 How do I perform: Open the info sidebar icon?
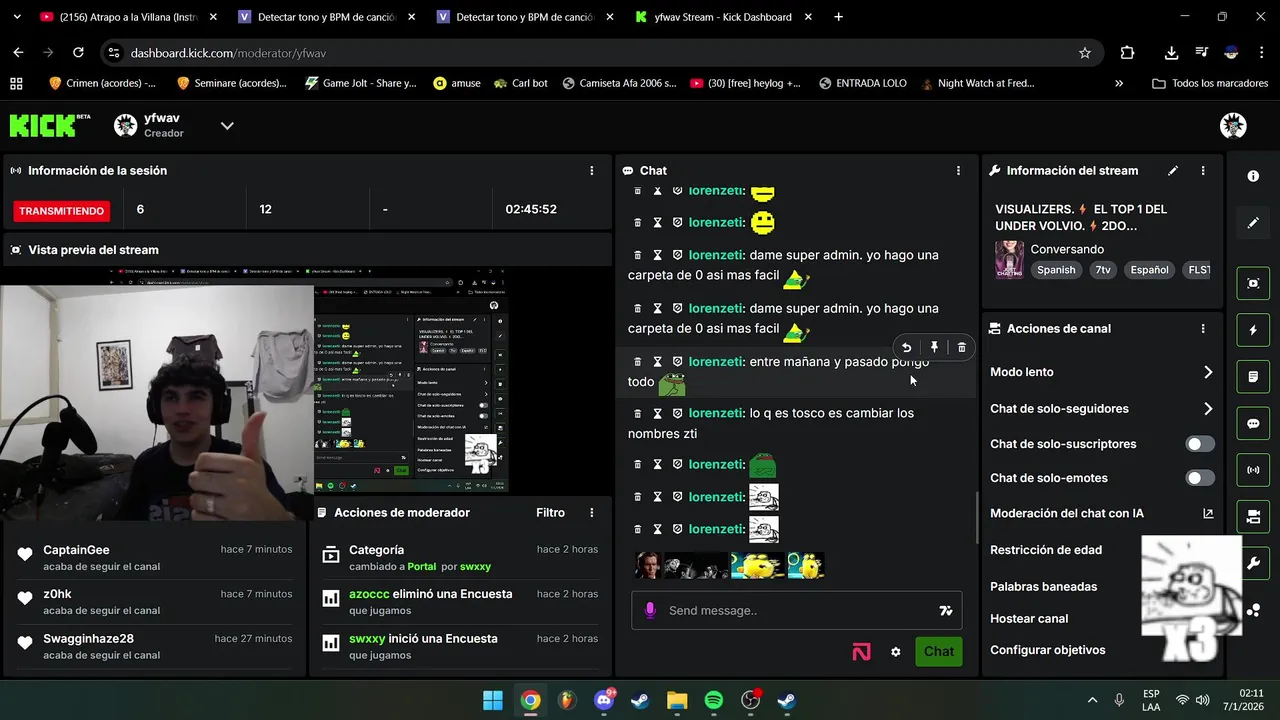pos(1253,176)
